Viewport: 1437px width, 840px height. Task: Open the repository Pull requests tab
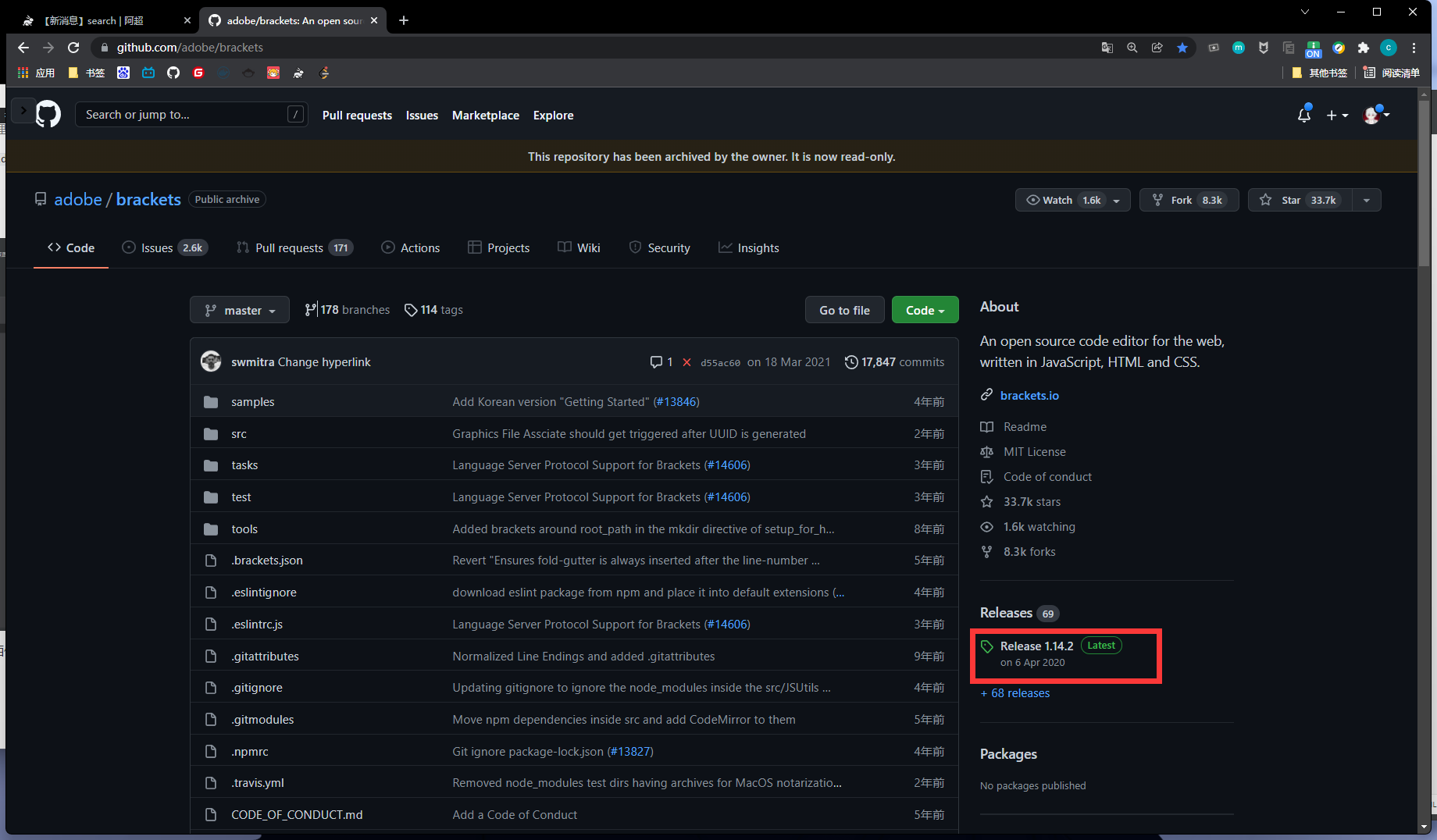[294, 247]
